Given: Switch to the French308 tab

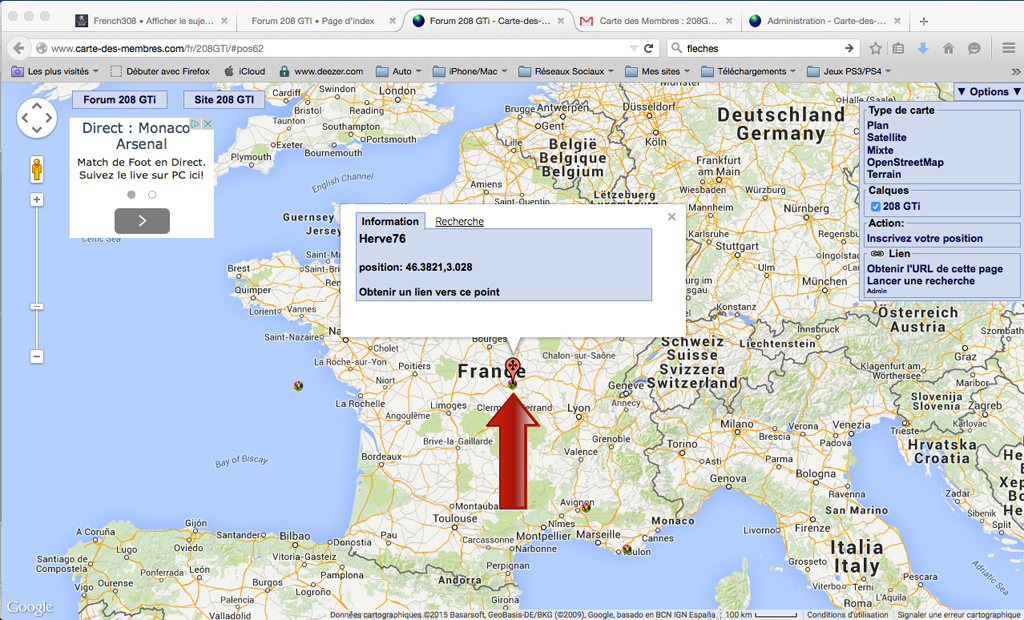Looking at the screenshot, I should point(153,21).
